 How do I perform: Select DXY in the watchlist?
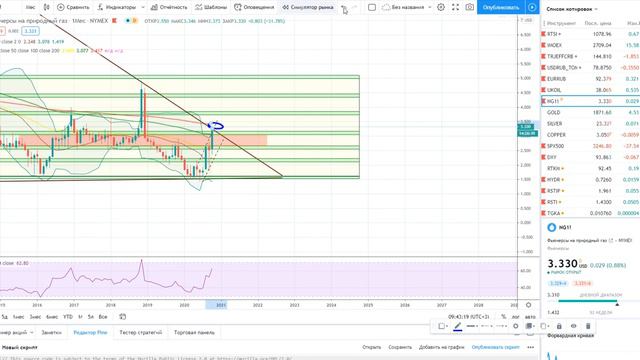pyautogui.click(x=590, y=157)
